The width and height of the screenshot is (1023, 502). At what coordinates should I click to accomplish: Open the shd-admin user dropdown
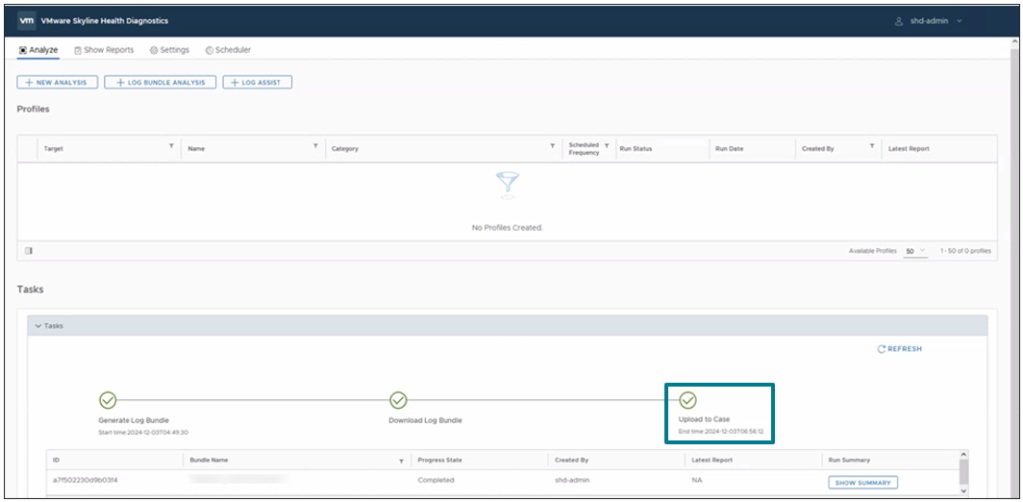[928, 20]
